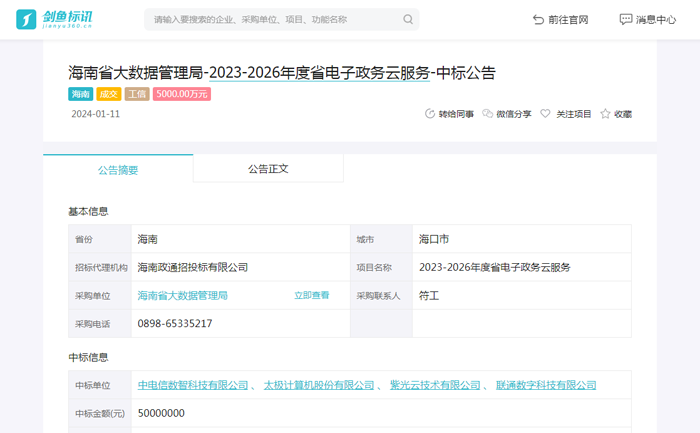Click the 中标信息 section heading
The width and height of the screenshot is (700, 433).
(88, 357)
